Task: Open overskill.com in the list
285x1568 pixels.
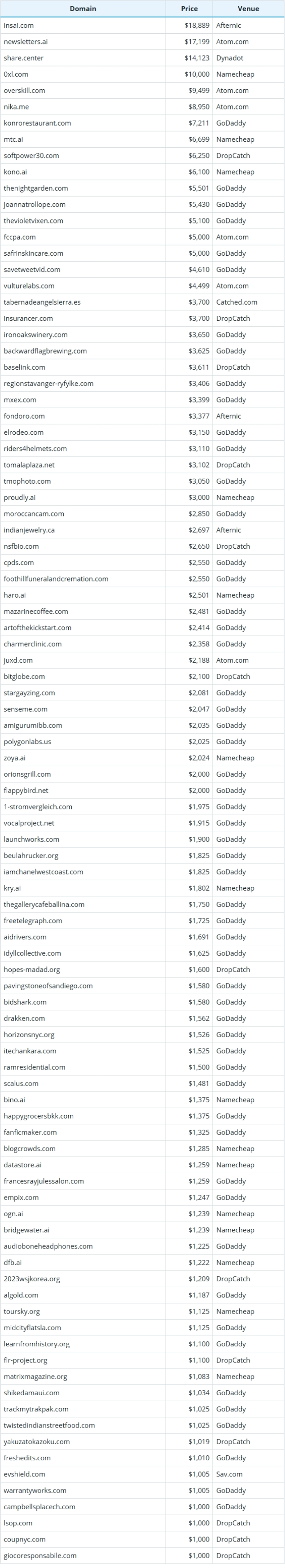Action: point(24,90)
